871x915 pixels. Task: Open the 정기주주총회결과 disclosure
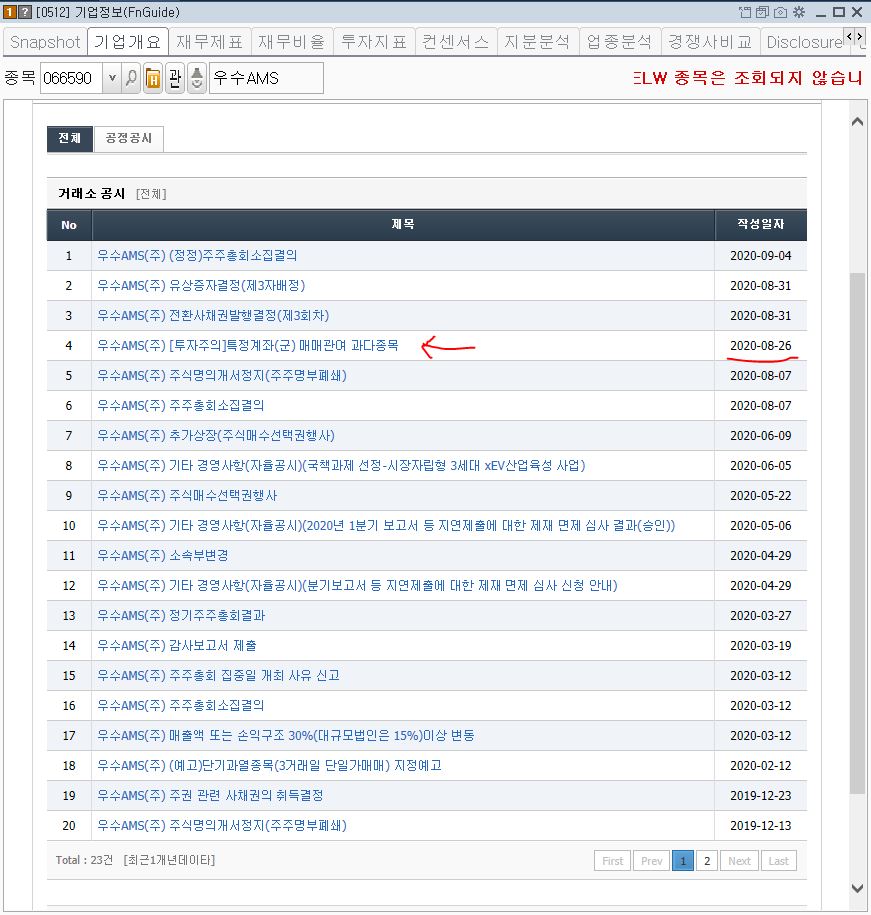click(181, 616)
